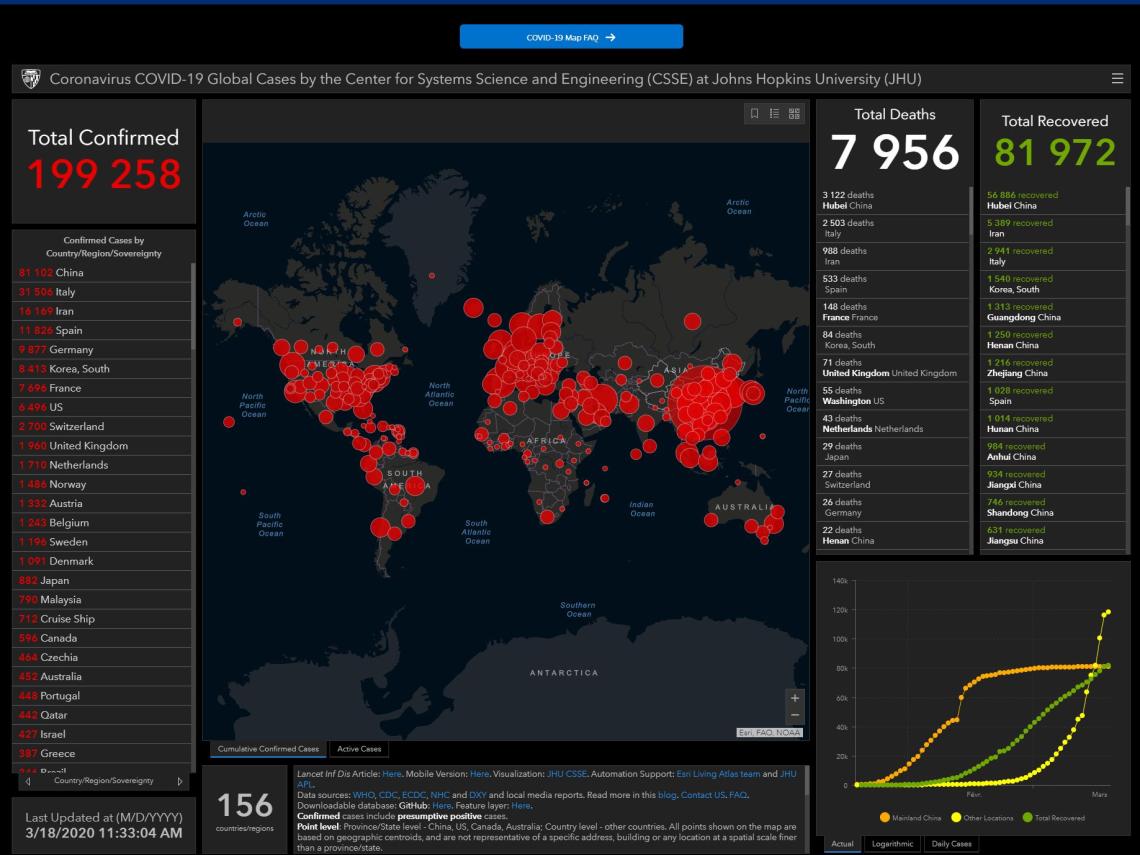Image resolution: width=1140 pixels, height=855 pixels.
Task: Zoom in on the map with plus button
Action: tap(795, 698)
